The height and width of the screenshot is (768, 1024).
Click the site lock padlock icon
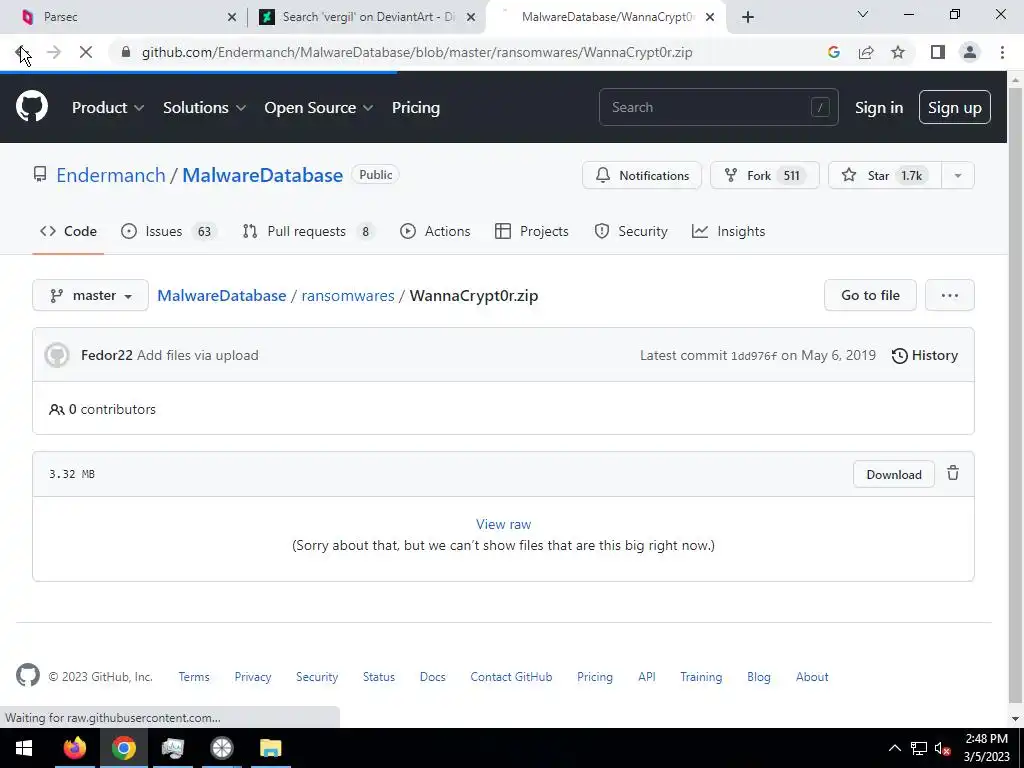(126, 52)
